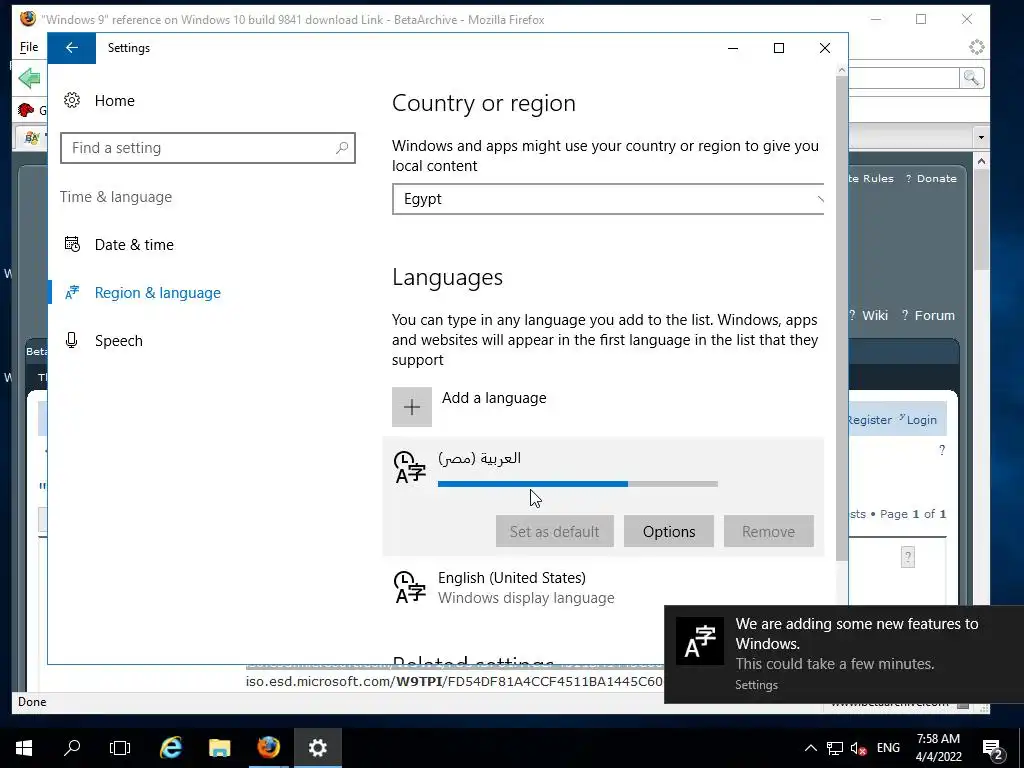
Task: Click the Settings window vertical scrollbar
Action: click(842, 317)
